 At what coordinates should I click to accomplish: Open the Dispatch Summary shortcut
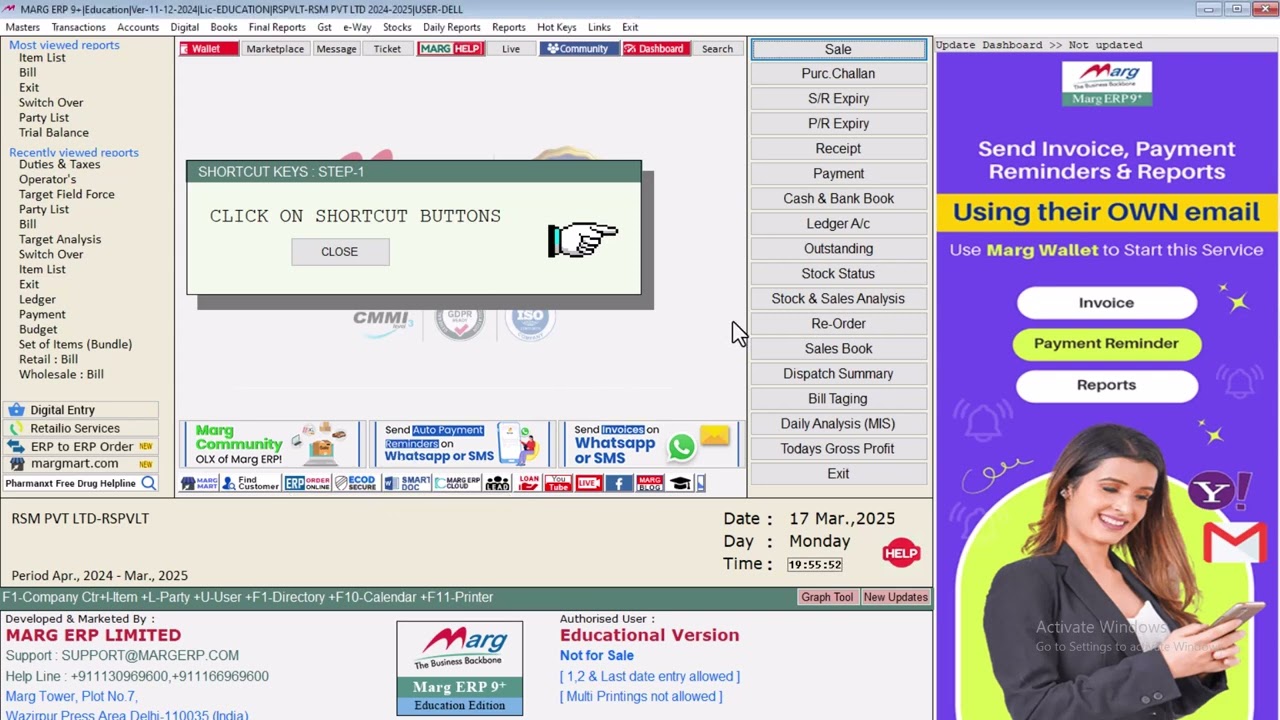[x=838, y=374]
